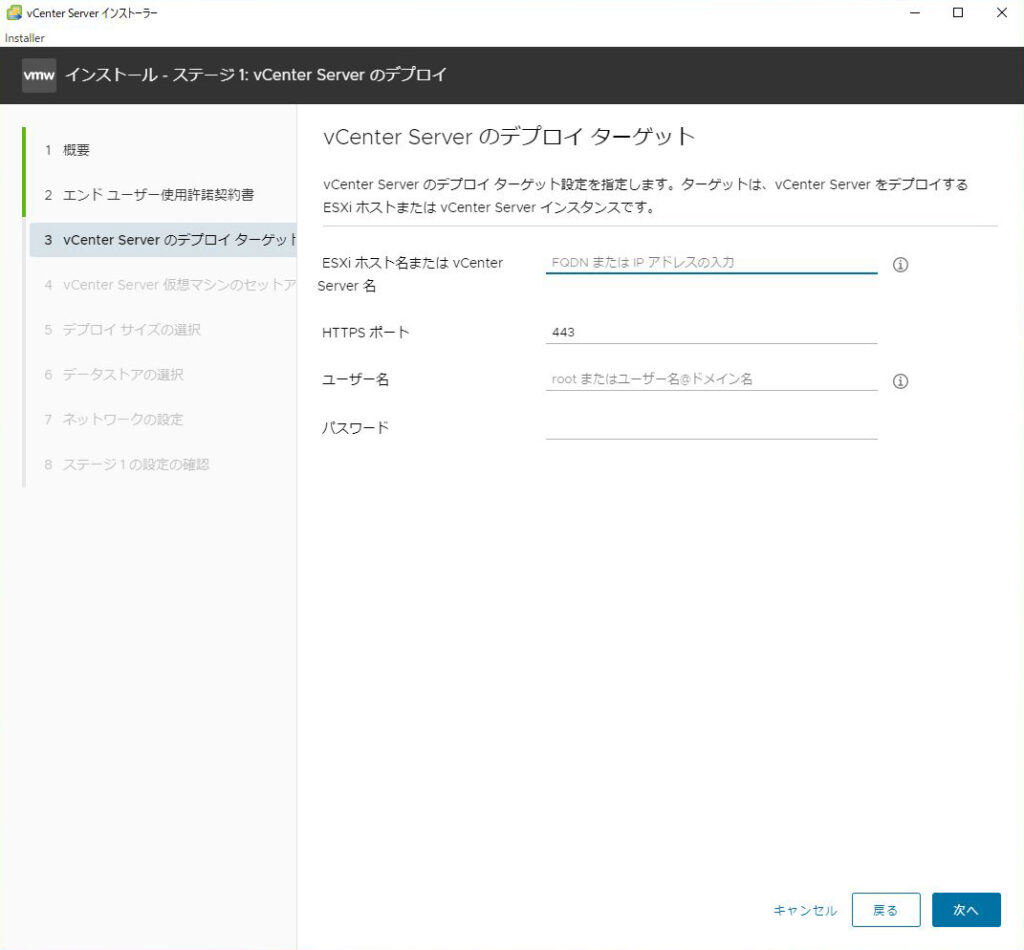Click the password input field

(711, 427)
